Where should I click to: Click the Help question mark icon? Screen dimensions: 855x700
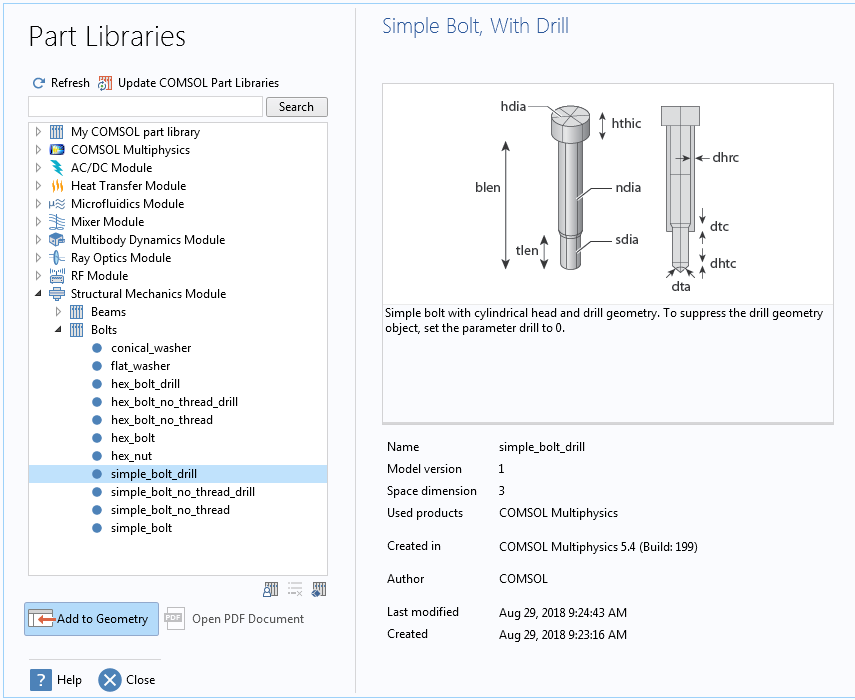pyautogui.click(x=41, y=680)
